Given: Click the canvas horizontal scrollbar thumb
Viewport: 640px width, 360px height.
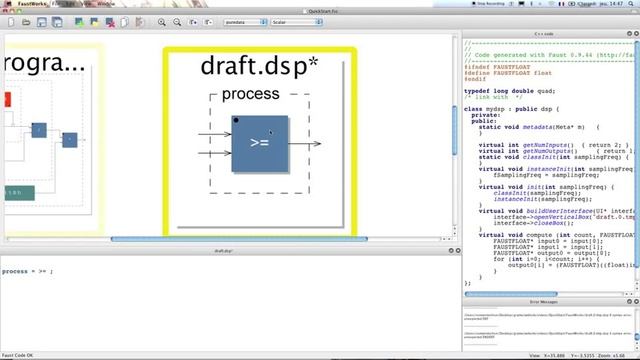Looking at the screenshot, I should click(239, 239).
